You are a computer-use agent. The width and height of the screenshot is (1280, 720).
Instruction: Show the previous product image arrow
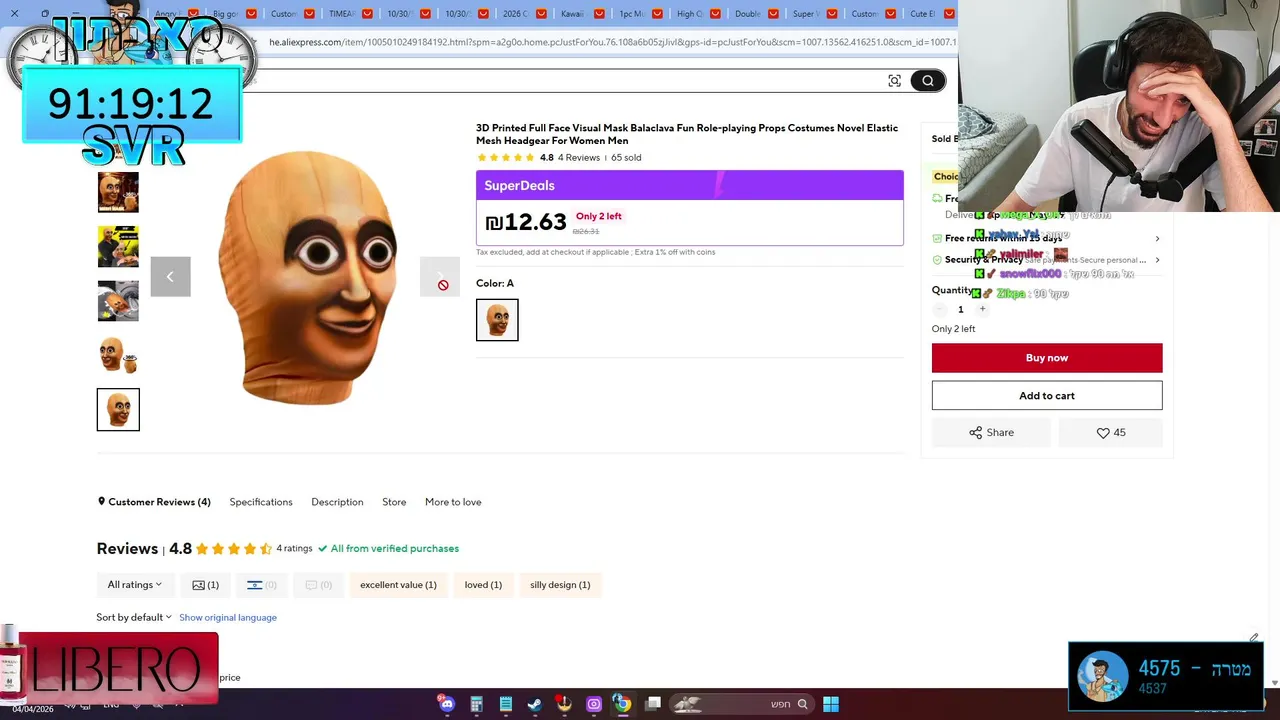tap(170, 277)
